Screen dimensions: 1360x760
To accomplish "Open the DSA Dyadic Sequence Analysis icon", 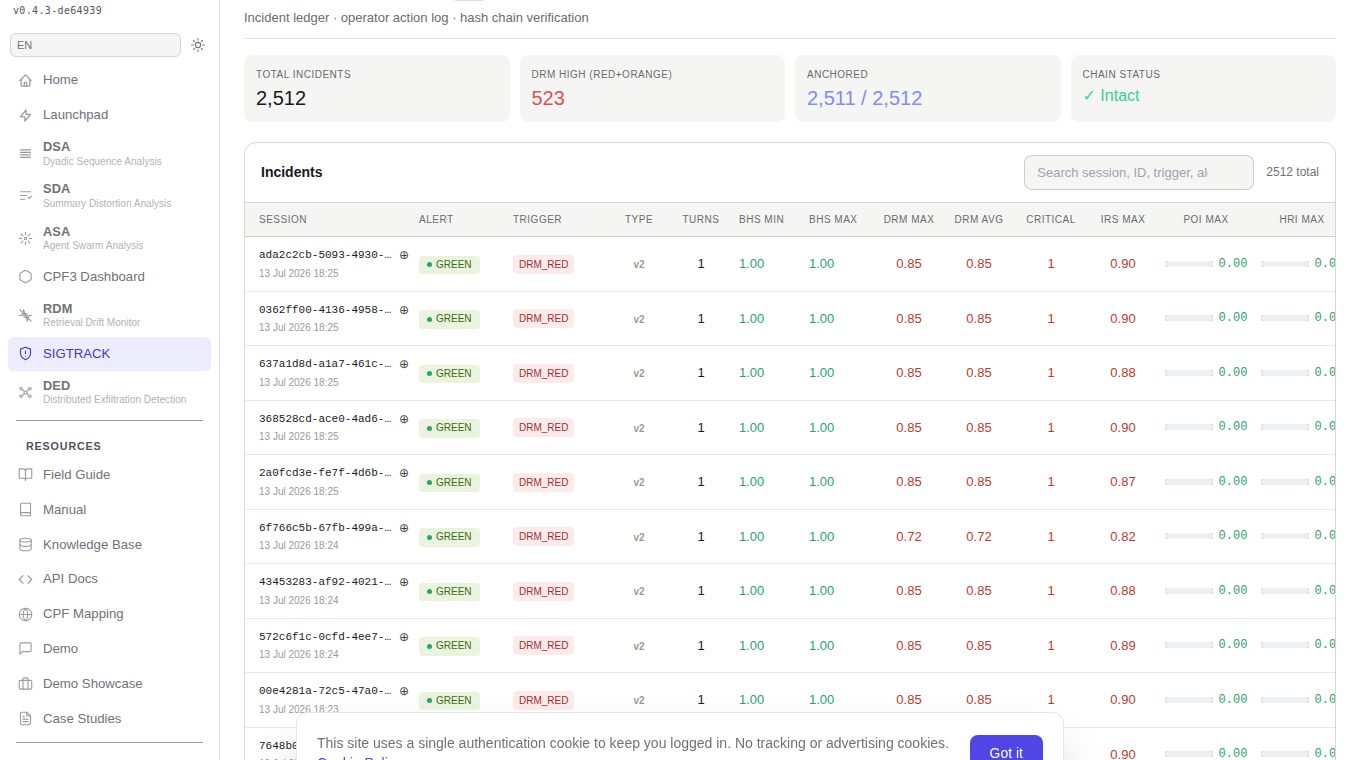I will coord(25,153).
